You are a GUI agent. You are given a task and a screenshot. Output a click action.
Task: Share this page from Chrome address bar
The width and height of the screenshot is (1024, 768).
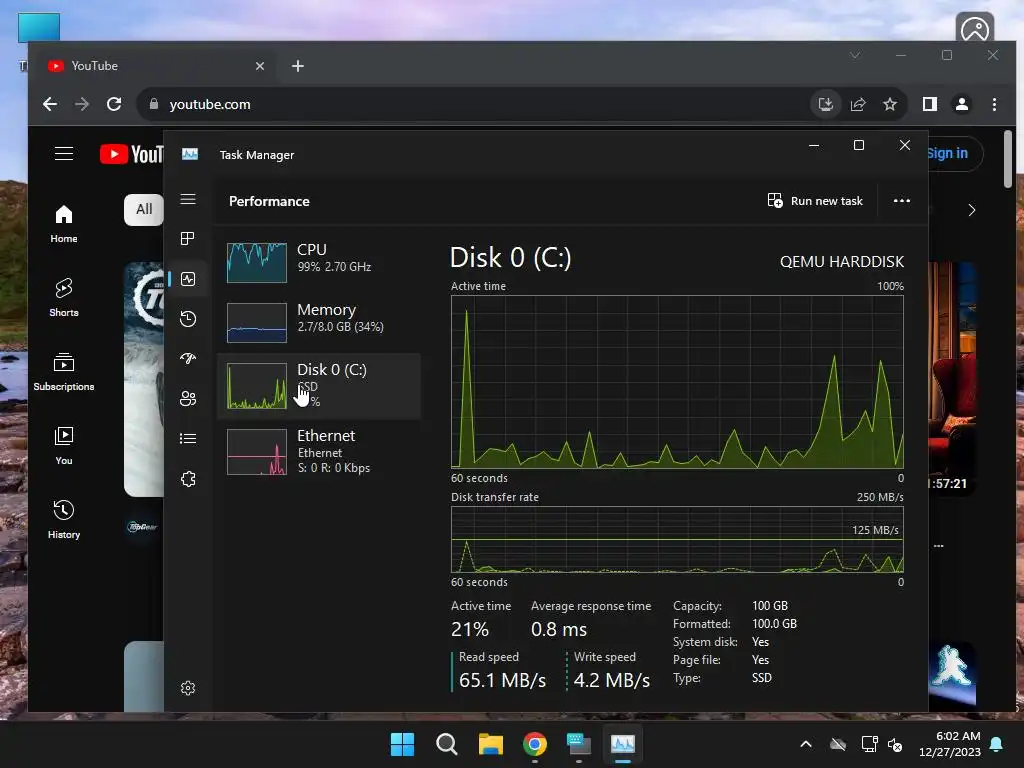pos(857,104)
